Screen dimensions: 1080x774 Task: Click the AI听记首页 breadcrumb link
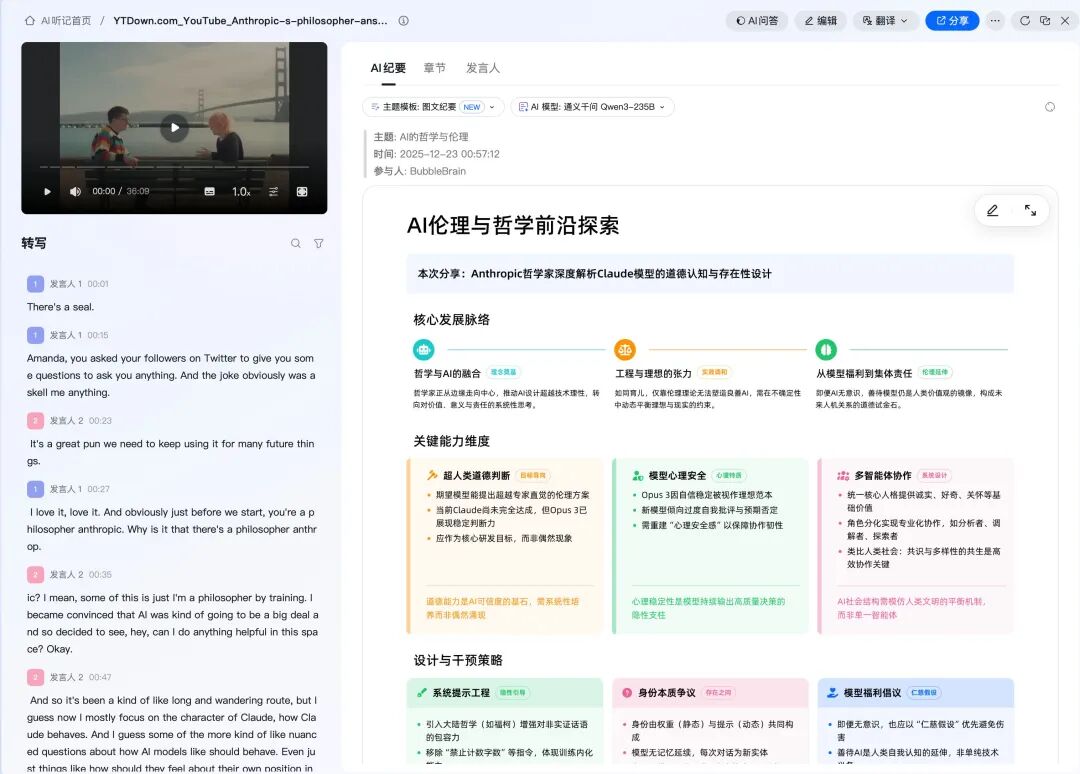pos(66,21)
